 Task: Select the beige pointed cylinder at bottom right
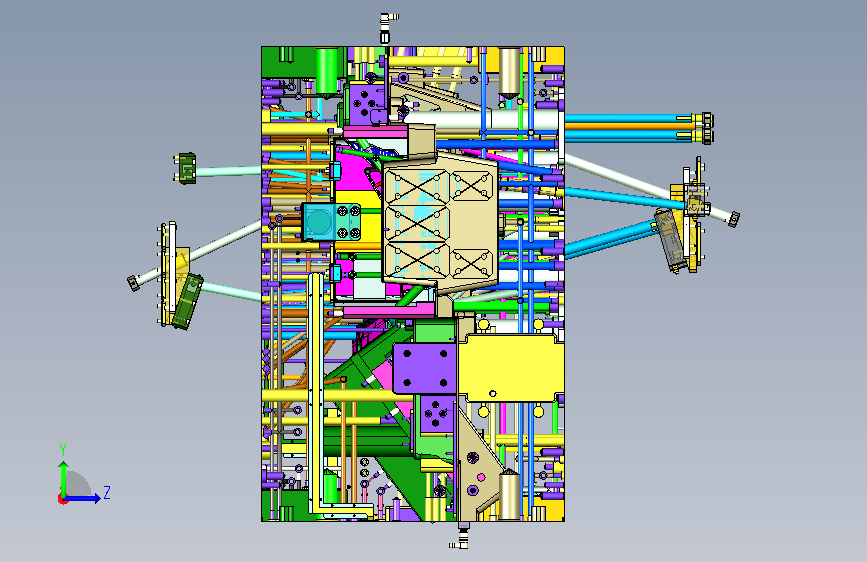click(x=510, y=495)
